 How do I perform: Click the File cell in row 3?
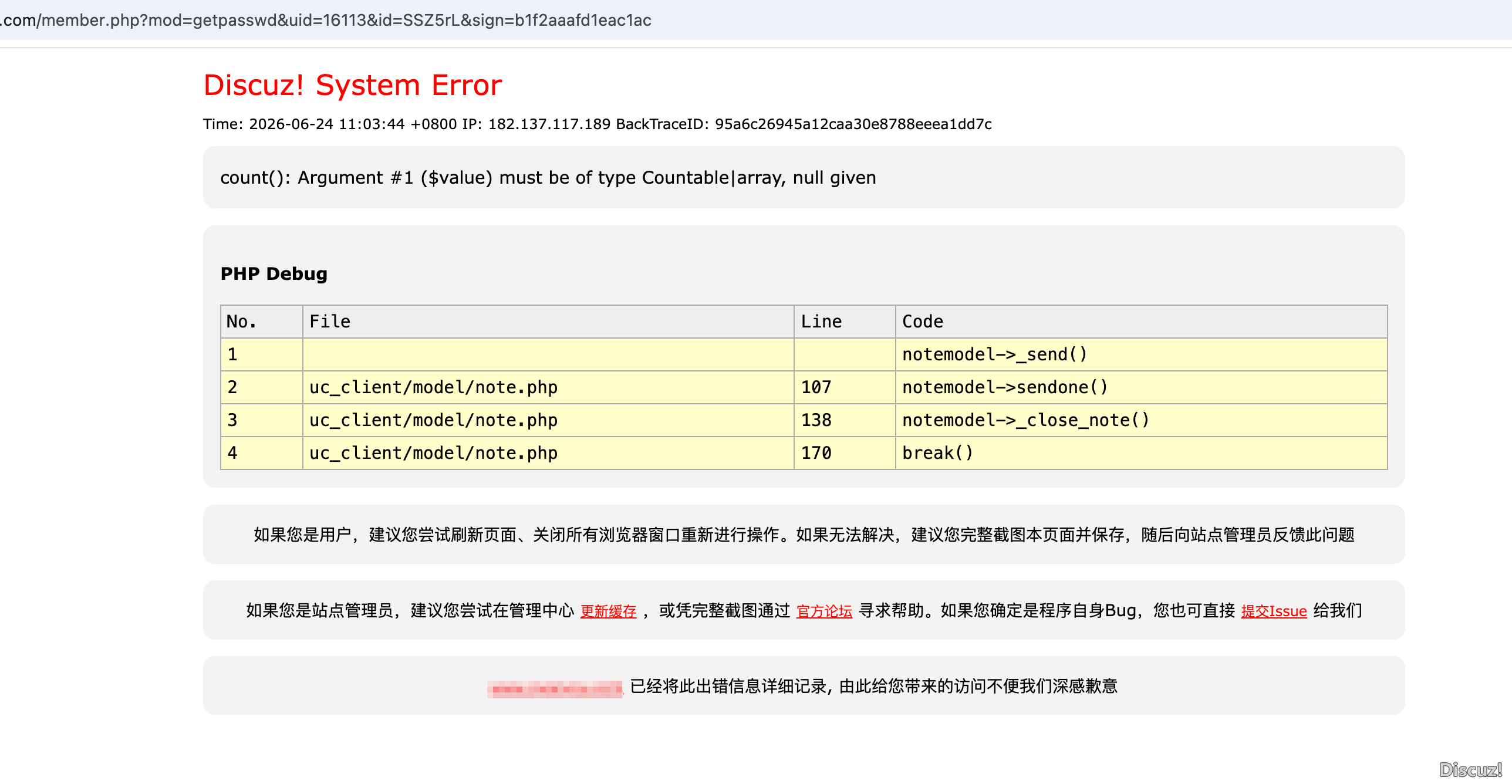point(548,420)
